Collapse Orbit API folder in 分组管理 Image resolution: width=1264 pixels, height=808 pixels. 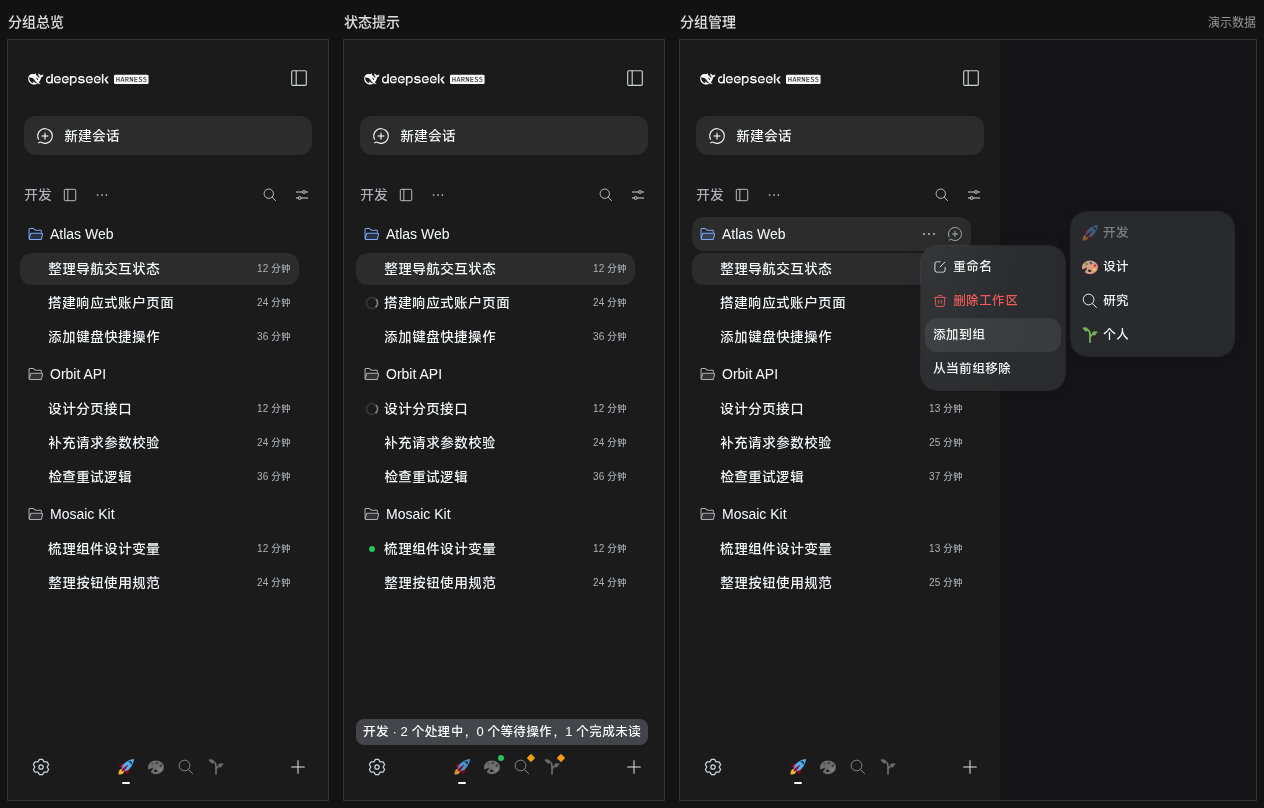point(708,374)
